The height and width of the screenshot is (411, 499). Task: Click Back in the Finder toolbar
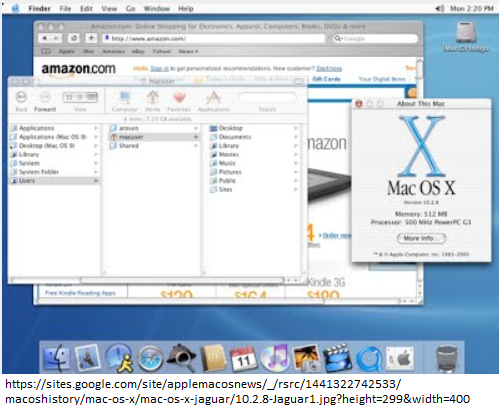(x=21, y=97)
